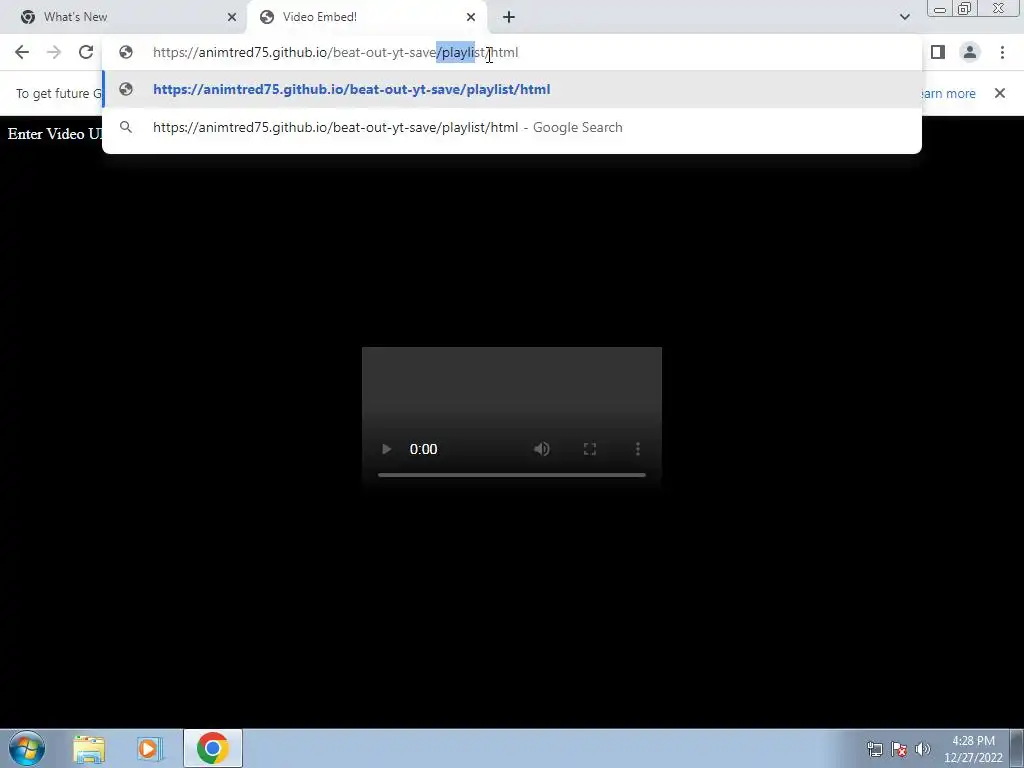Play the embedded video
Image resolution: width=1024 pixels, height=768 pixels.
[387, 449]
